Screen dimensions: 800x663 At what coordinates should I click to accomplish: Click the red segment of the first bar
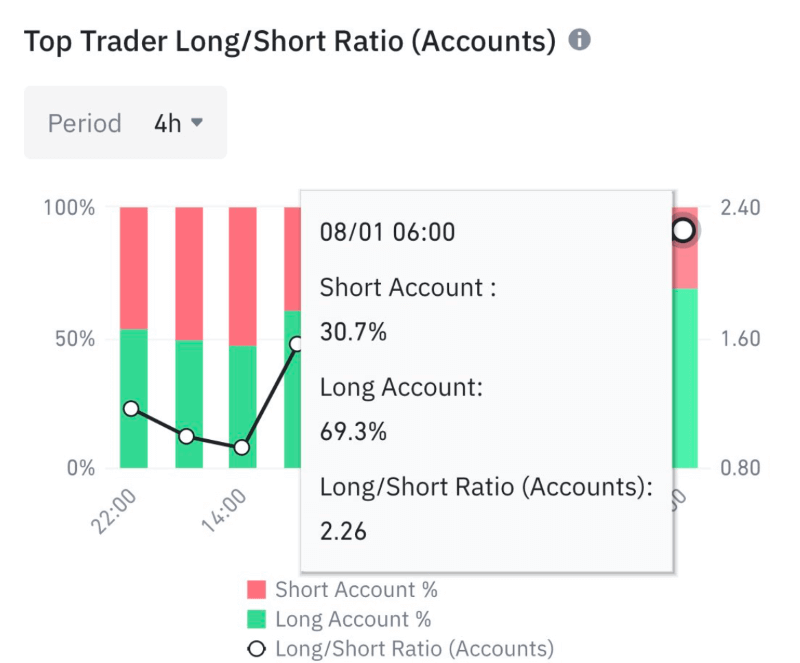pos(132,267)
